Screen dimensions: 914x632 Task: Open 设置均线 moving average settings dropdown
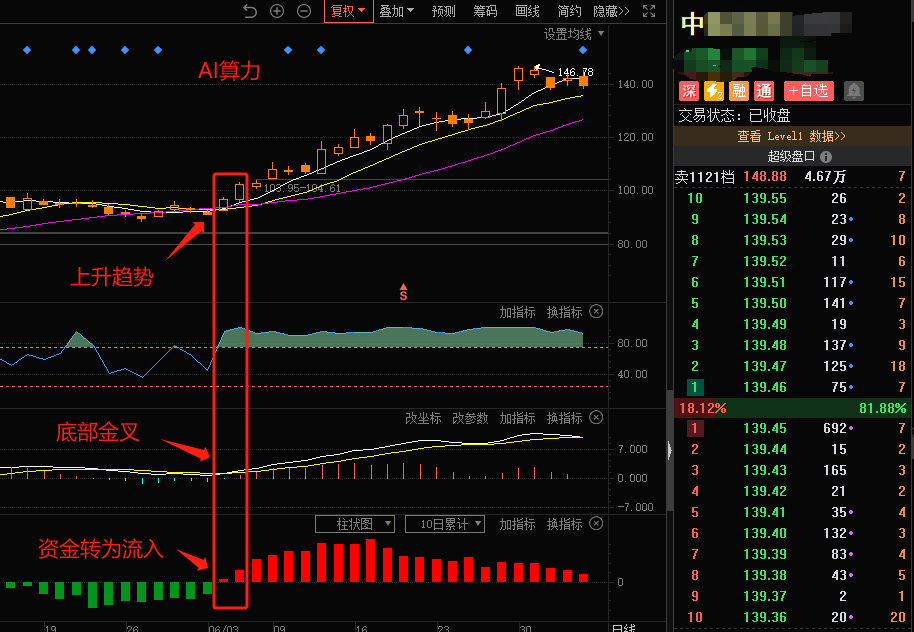[574, 34]
